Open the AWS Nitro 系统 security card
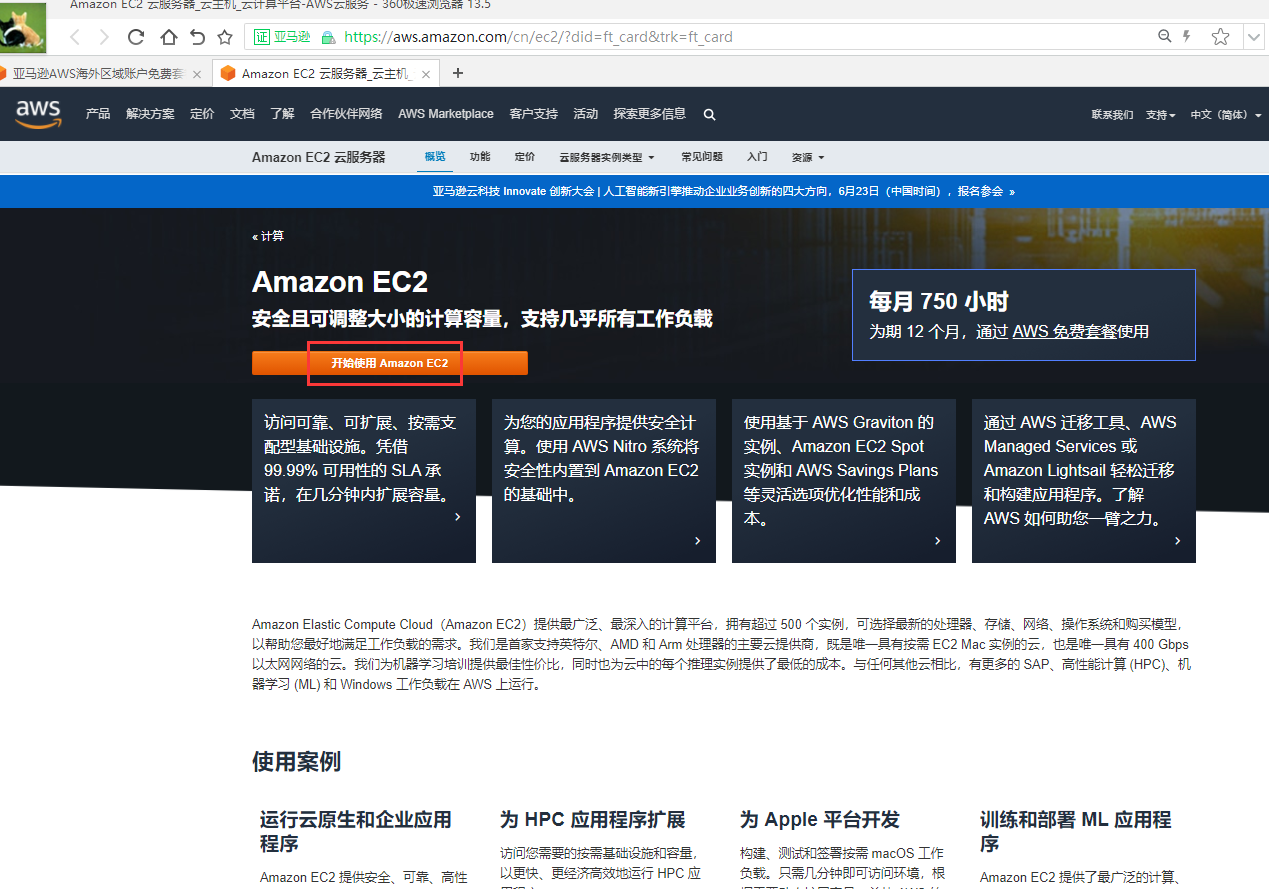The image size is (1269, 889). pos(604,481)
